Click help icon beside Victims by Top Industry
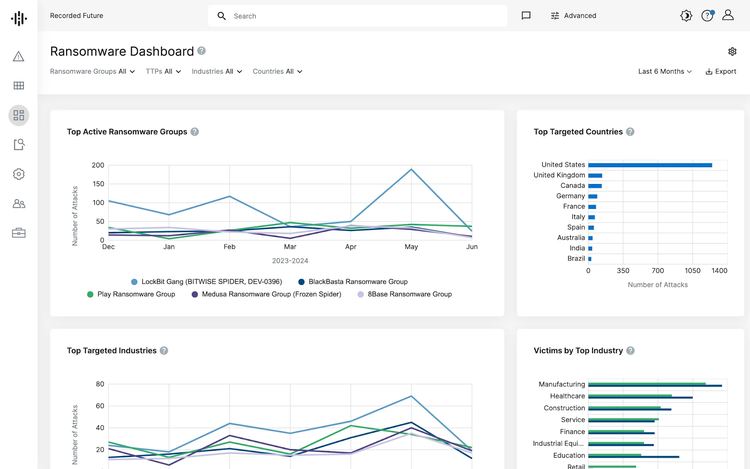The width and height of the screenshot is (750, 469). coord(630,350)
